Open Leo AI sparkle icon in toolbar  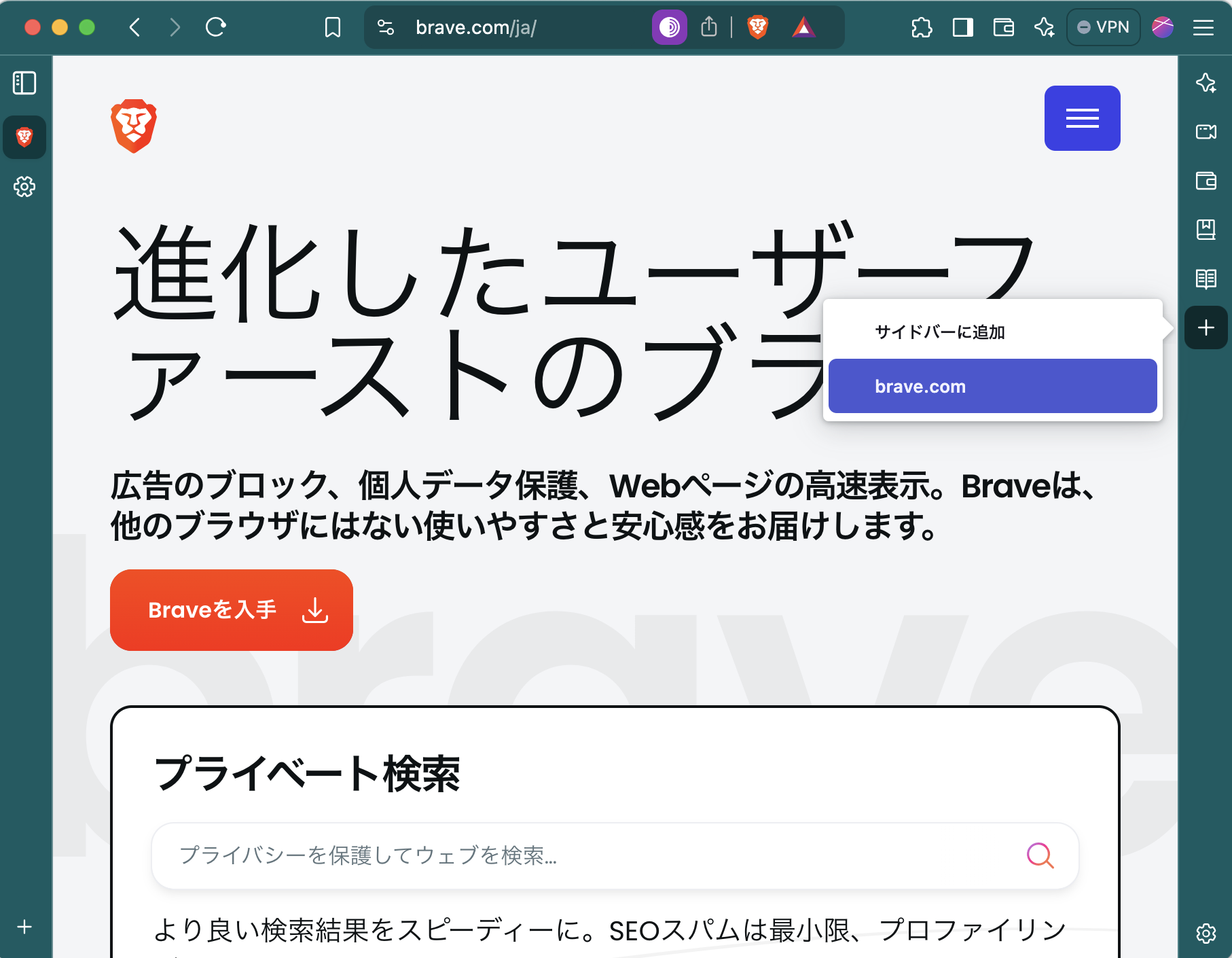coord(1045,27)
